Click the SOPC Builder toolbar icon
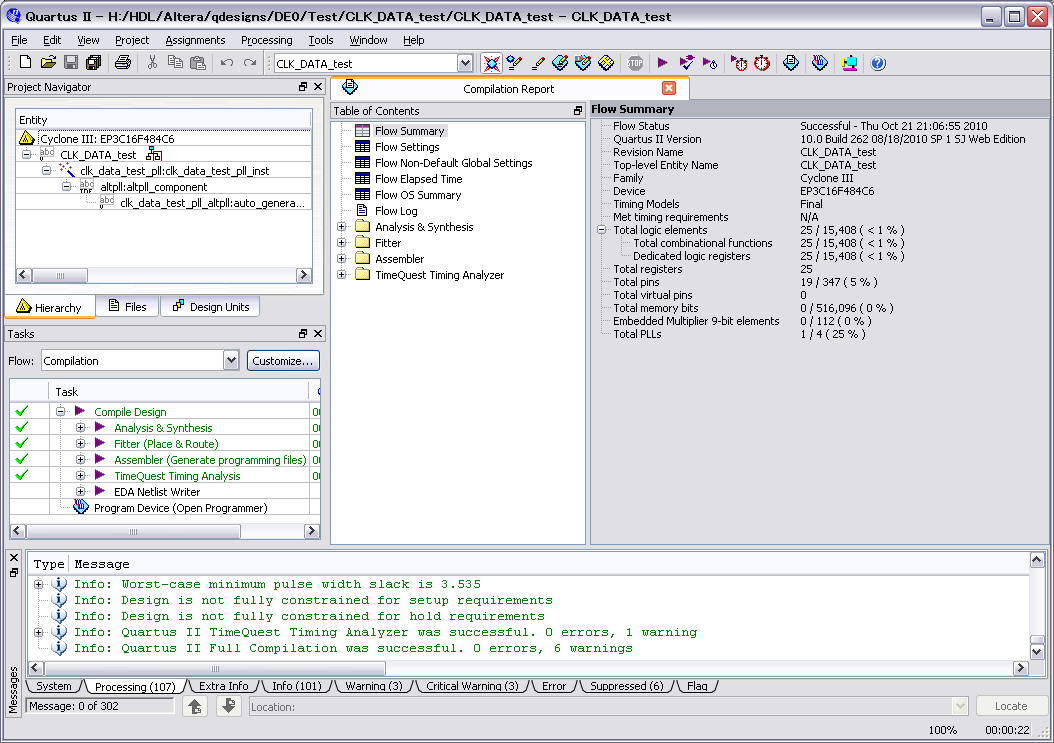The width and height of the screenshot is (1054, 743). pyautogui.click(x=850, y=63)
